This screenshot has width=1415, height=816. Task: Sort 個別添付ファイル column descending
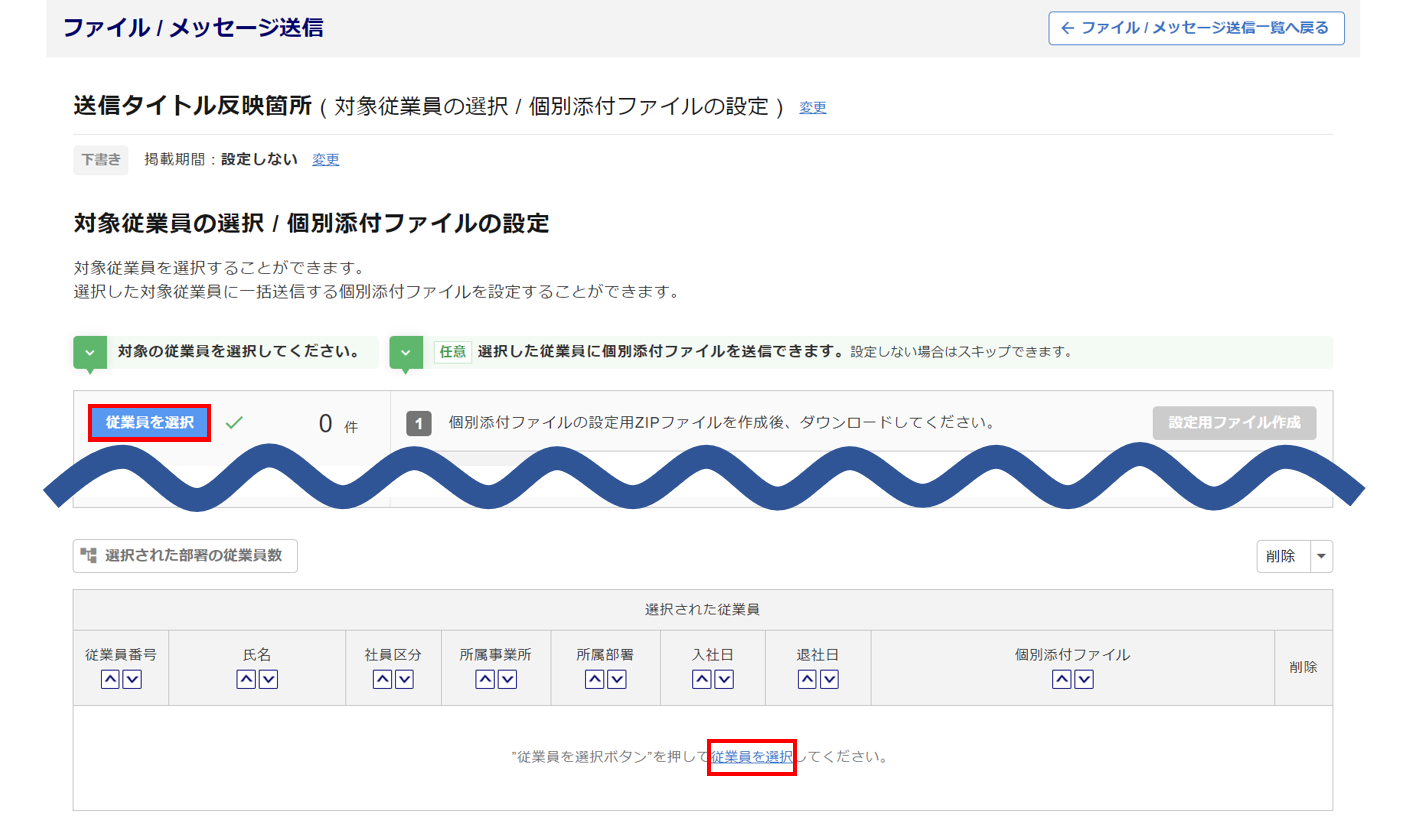point(1083,680)
